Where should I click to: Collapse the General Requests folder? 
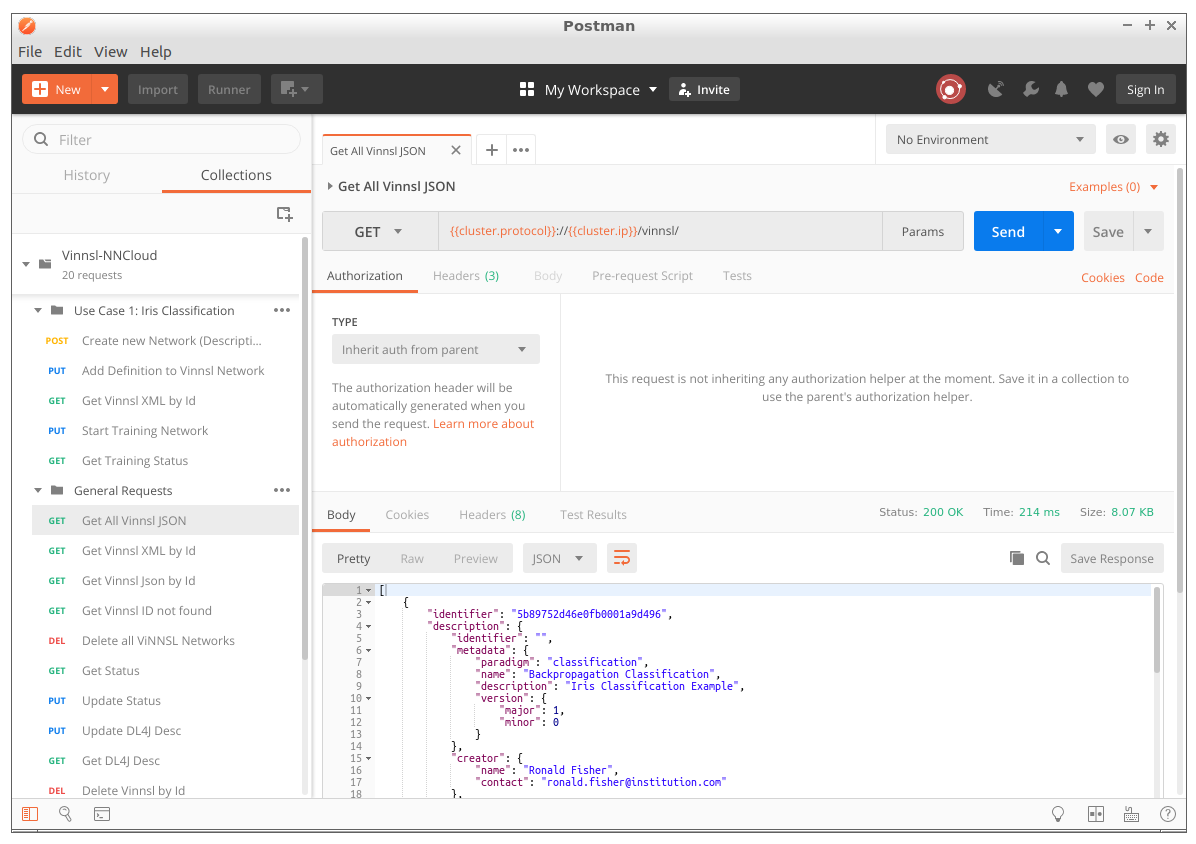click(37, 490)
